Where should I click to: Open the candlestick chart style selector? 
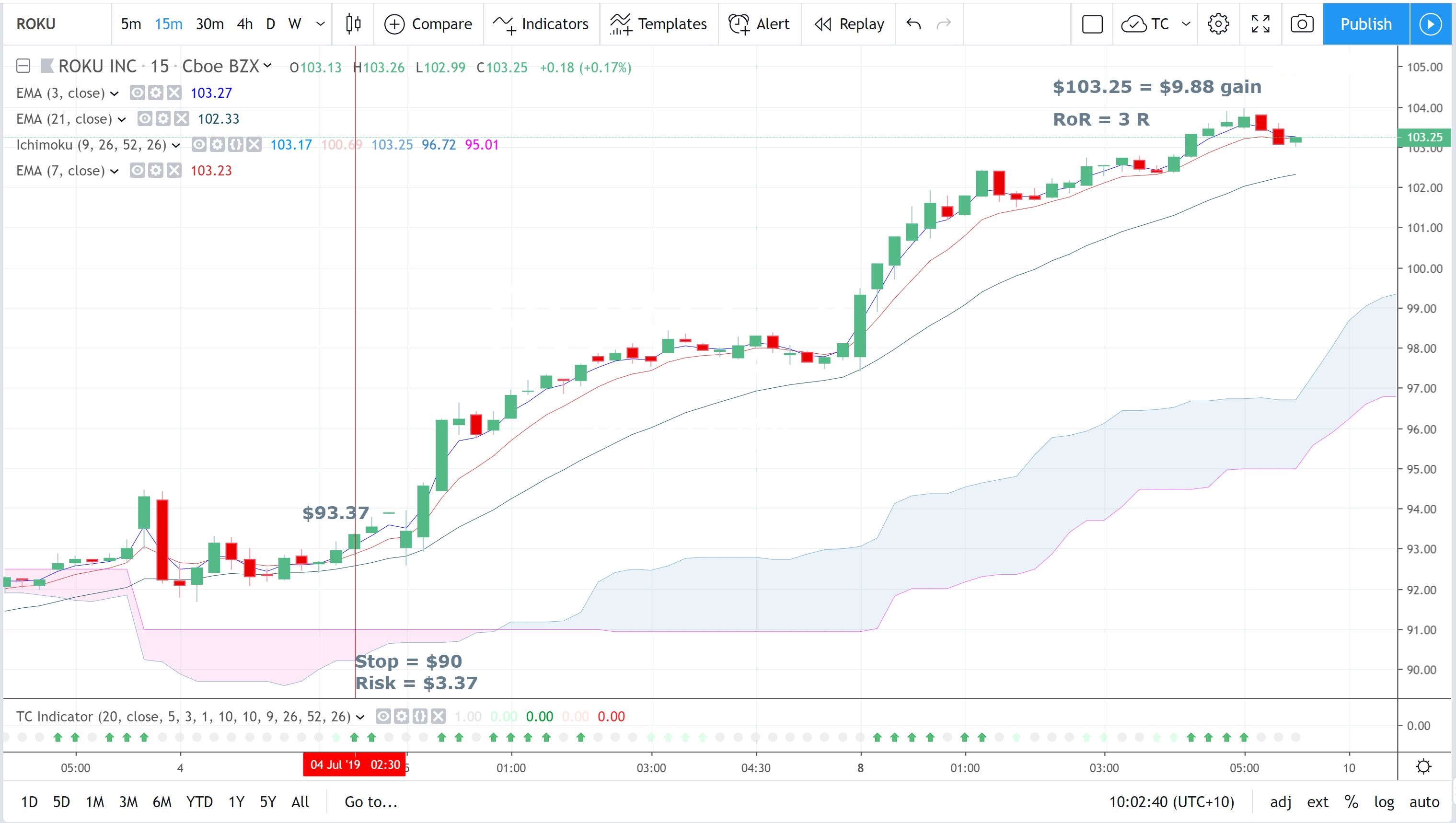point(353,24)
